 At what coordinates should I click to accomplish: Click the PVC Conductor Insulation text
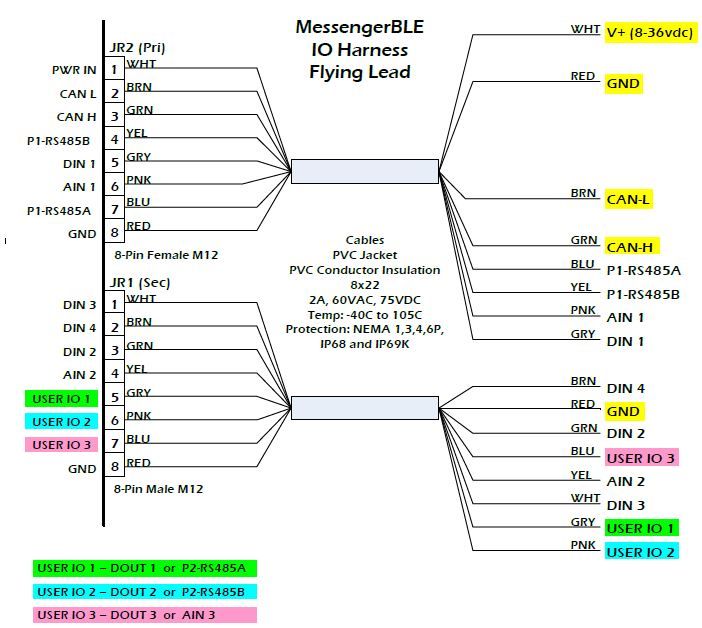[364, 270]
